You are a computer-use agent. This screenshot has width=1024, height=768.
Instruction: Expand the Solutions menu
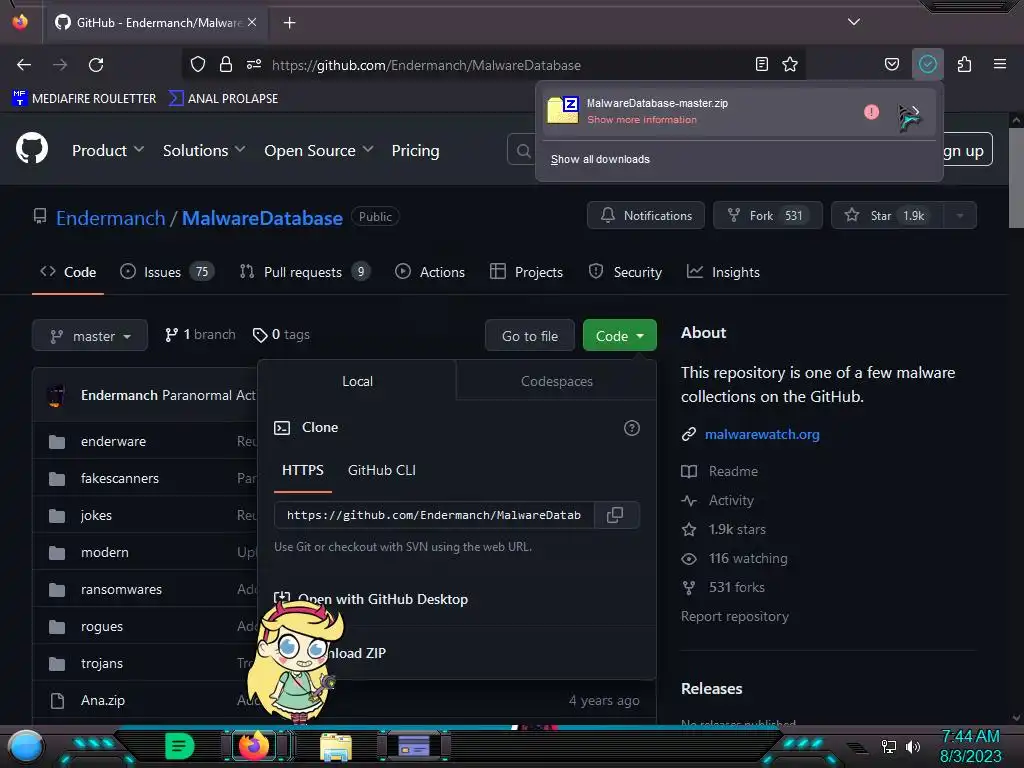point(204,151)
